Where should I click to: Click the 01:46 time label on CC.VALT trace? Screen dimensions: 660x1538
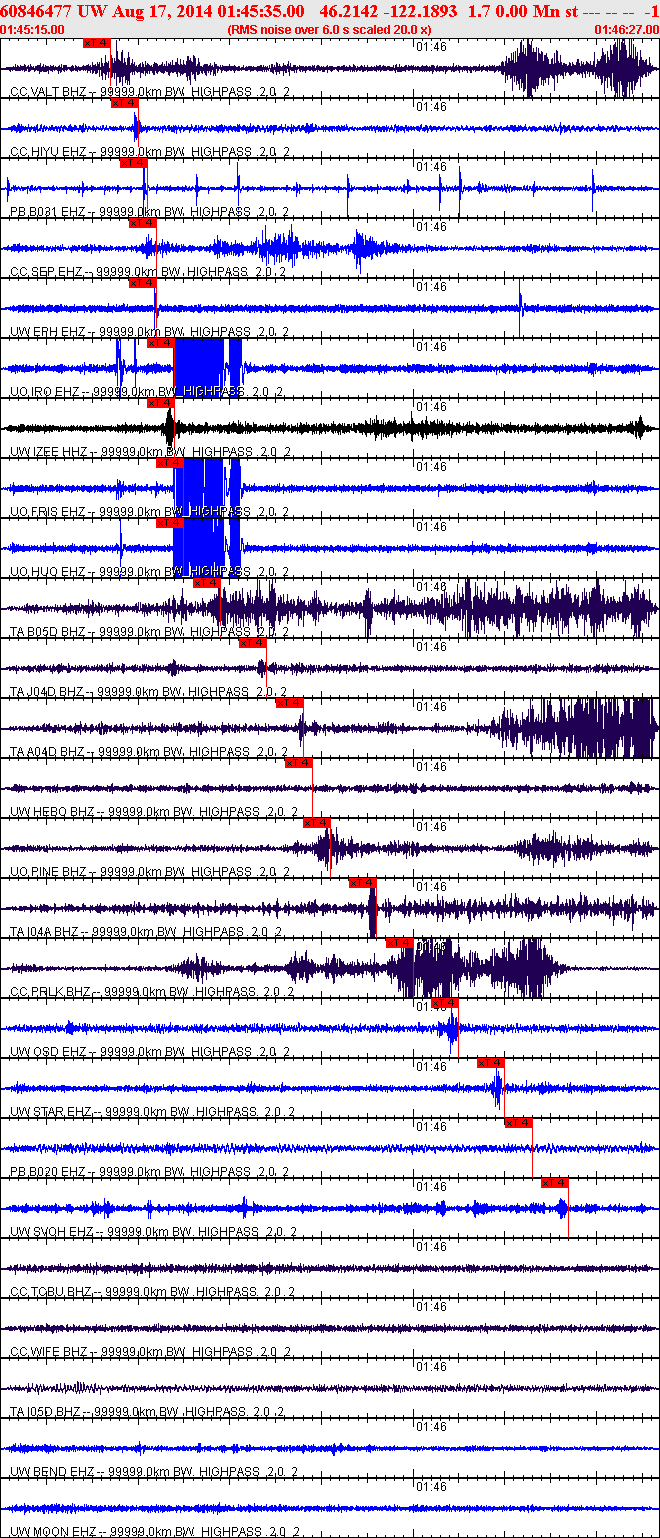point(431,47)
